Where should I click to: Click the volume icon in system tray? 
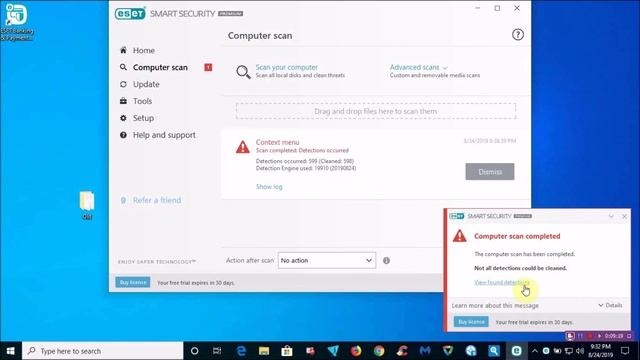click(580, 351)
